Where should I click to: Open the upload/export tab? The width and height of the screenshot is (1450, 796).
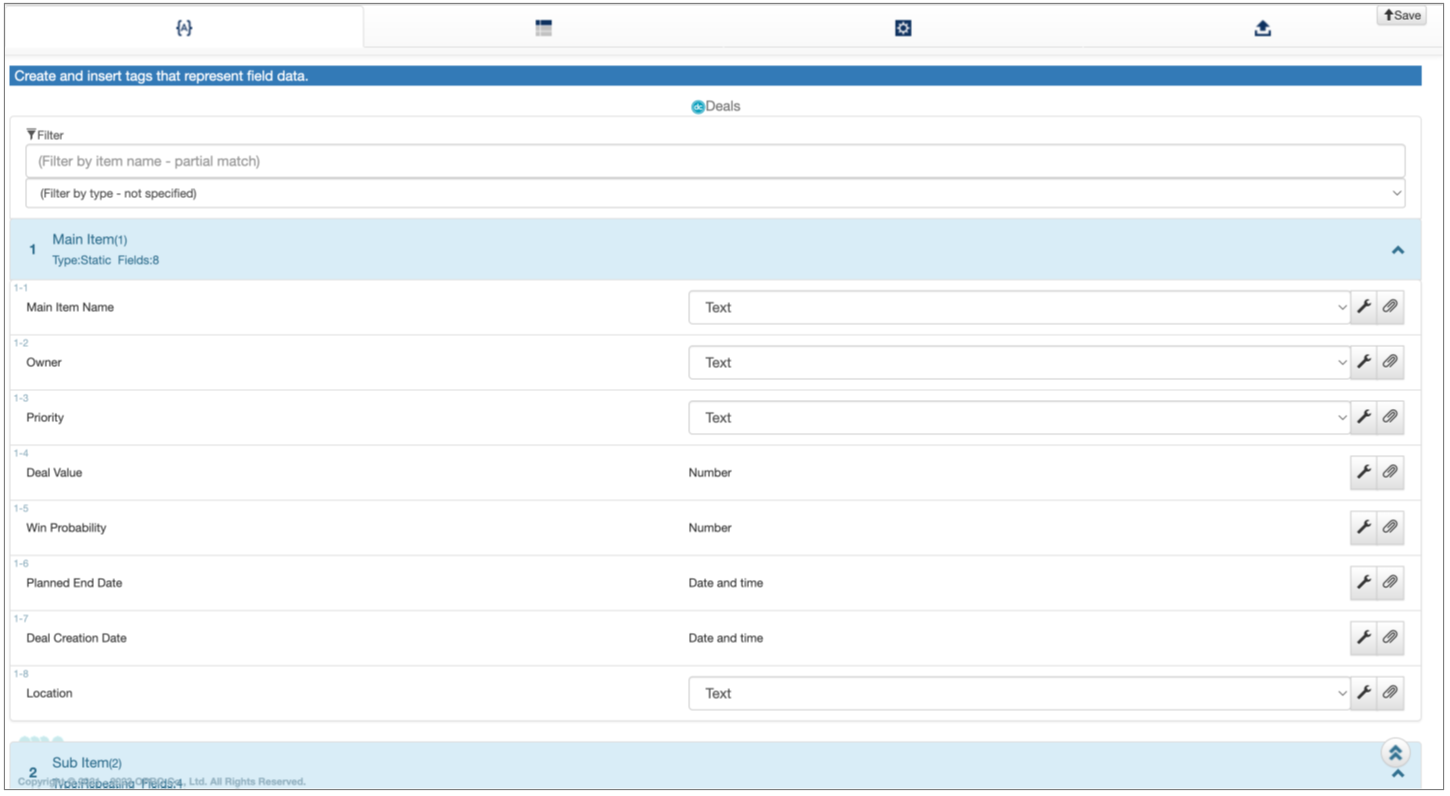click(x=1262, y=28)
